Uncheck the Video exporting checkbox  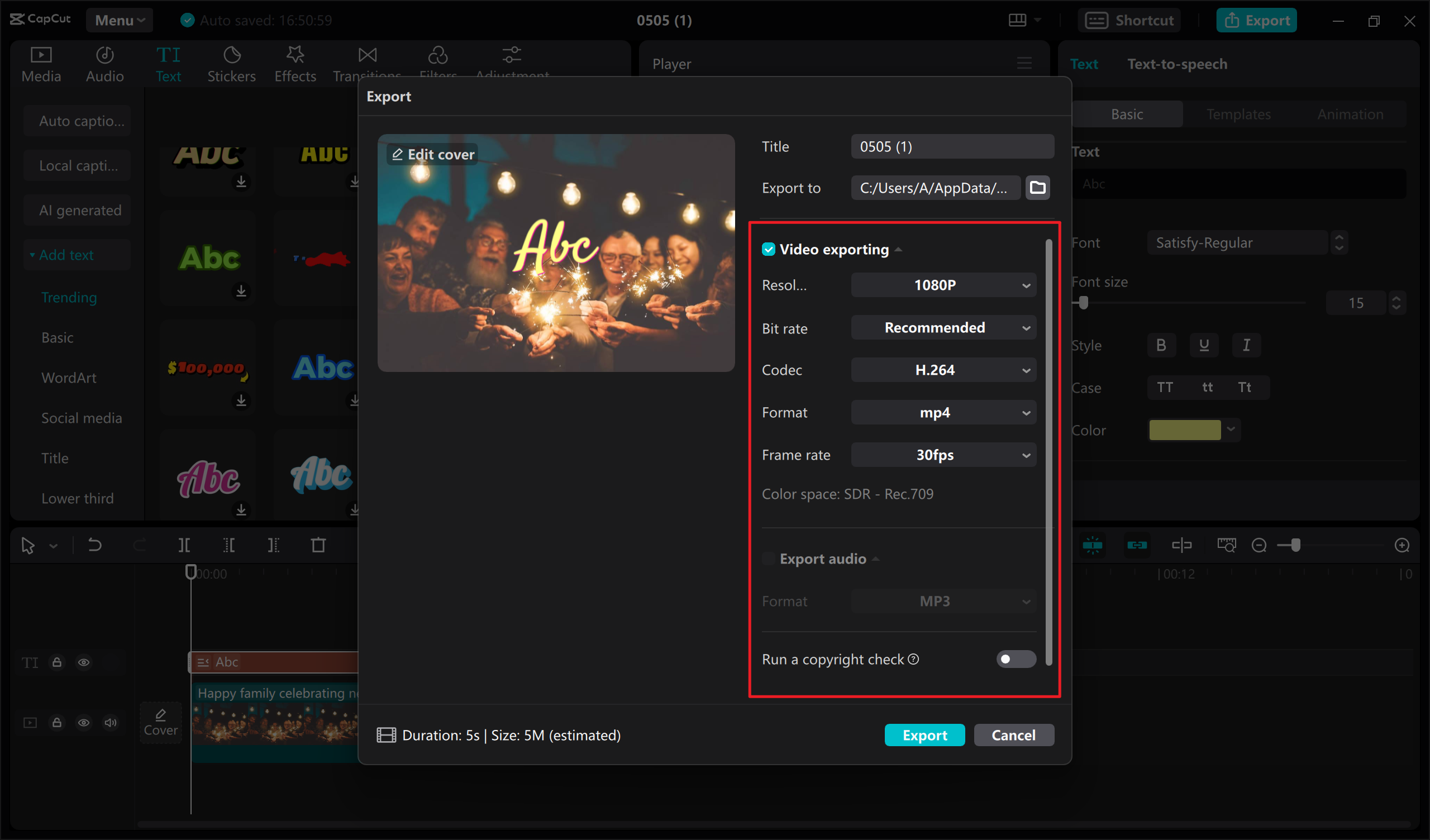(x=768, y=249)
